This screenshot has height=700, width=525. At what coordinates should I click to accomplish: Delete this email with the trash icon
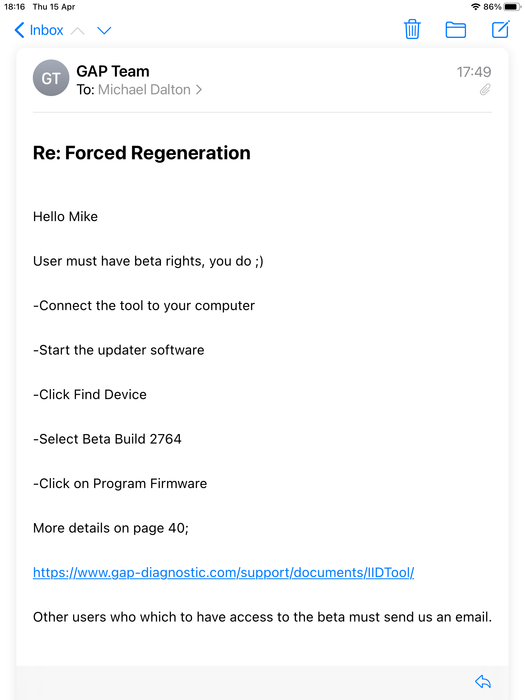point(412,29)
